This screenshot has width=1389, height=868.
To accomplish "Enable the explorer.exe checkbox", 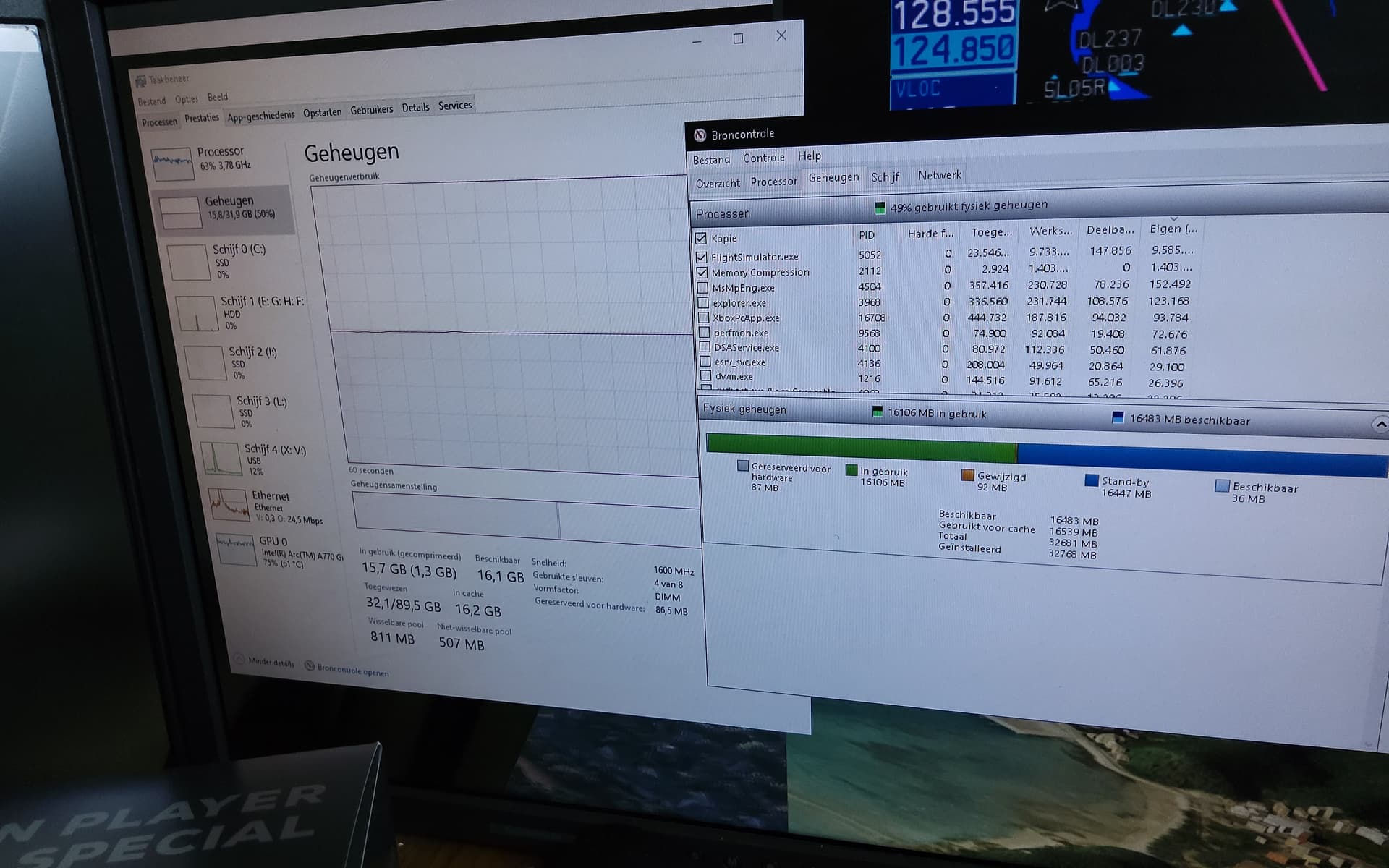I will [x=702, y=302].
